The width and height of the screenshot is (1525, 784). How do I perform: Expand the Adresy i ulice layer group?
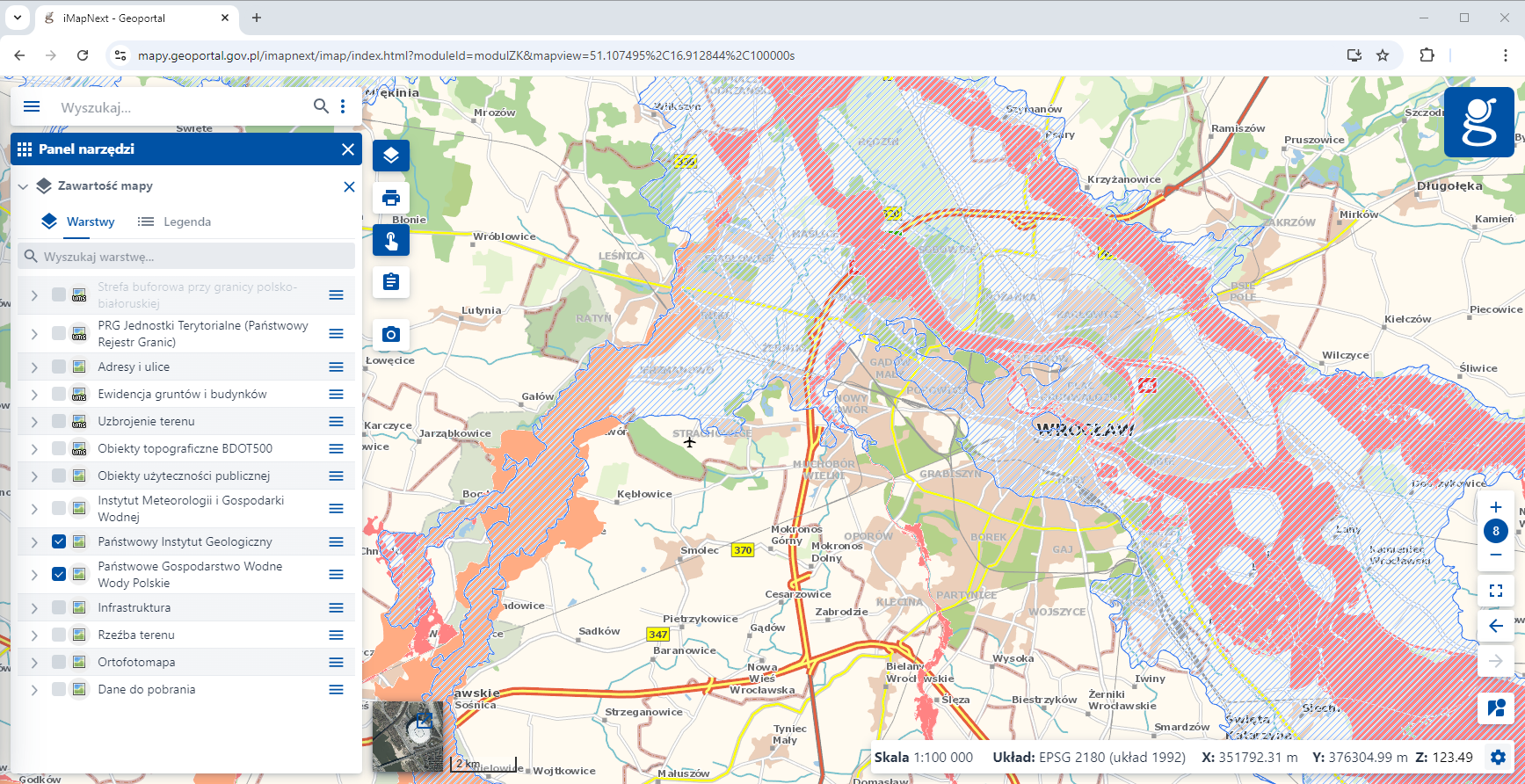(x=34, y=367)
